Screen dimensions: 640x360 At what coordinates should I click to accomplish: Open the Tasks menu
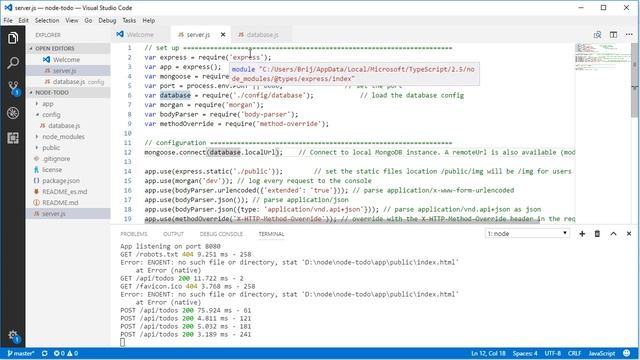(x=129, y=20)
